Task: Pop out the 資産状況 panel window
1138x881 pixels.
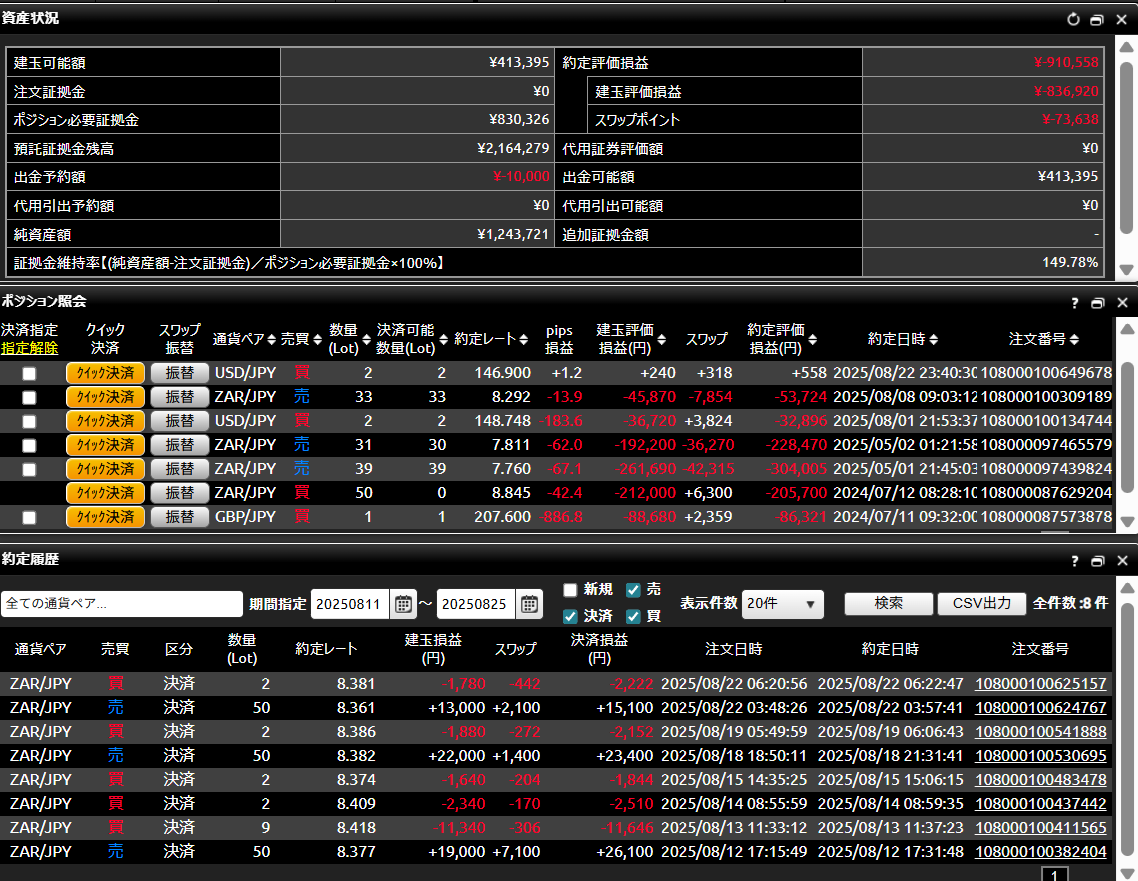Action: 1097,19
